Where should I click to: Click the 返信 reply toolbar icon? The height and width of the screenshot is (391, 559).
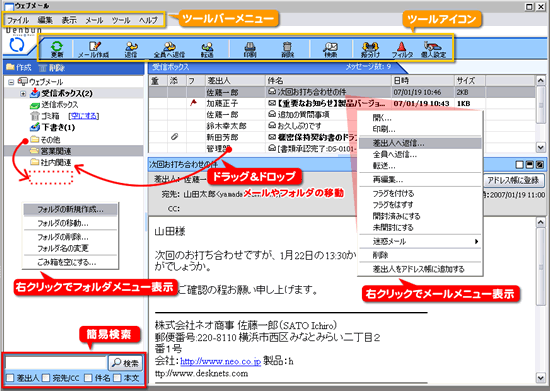131,49
